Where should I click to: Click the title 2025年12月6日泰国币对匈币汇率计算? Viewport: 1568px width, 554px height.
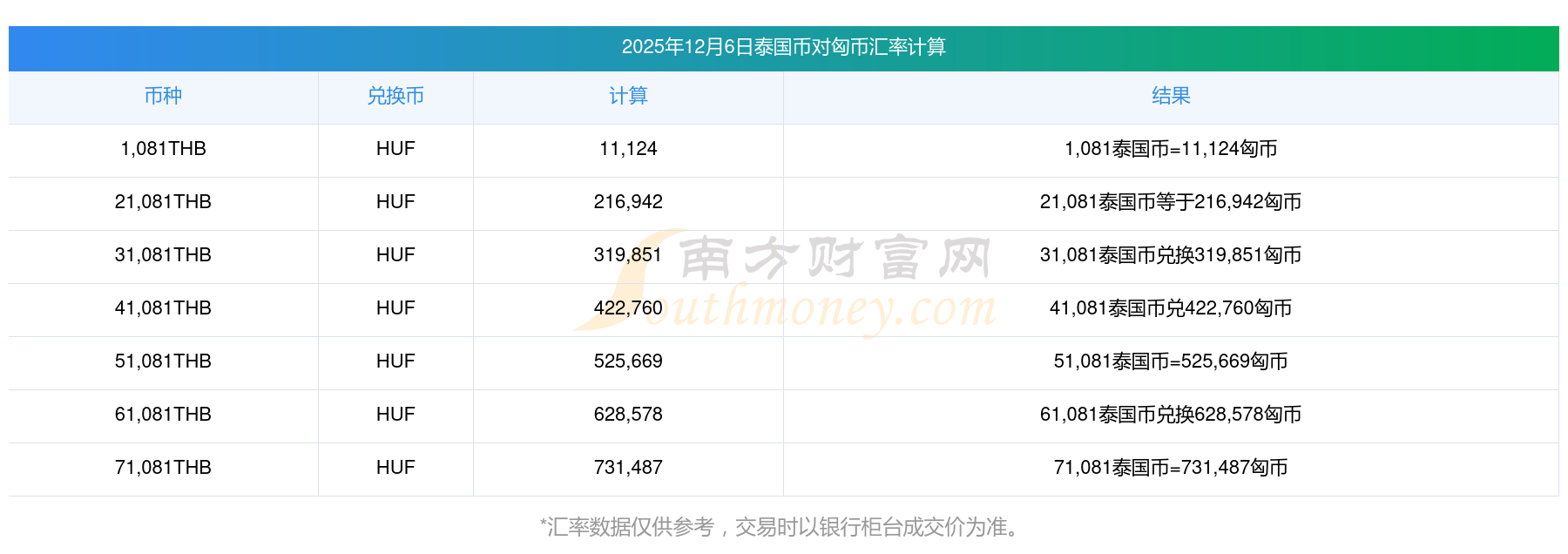coord(784,47)
